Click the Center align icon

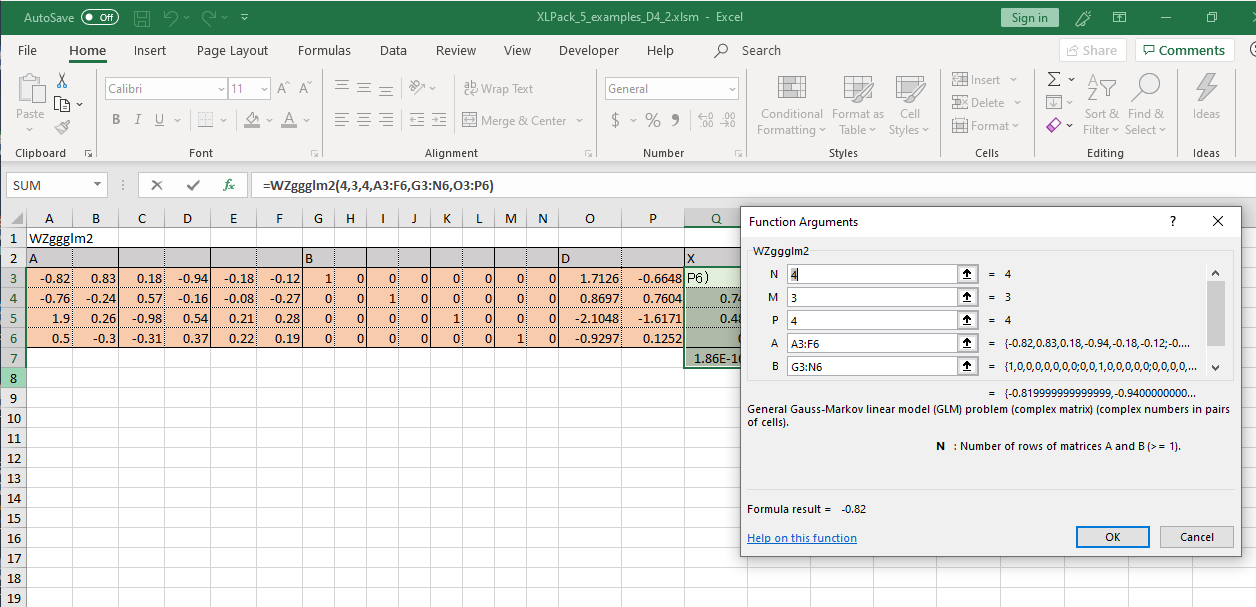point(364,120)
